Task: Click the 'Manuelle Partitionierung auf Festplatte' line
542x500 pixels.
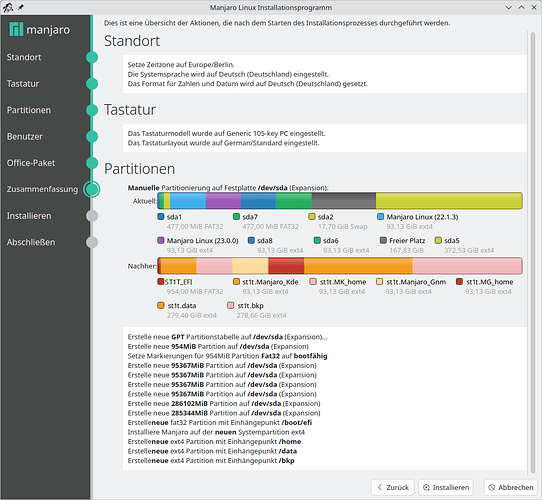Action: (x=228, y=188)
